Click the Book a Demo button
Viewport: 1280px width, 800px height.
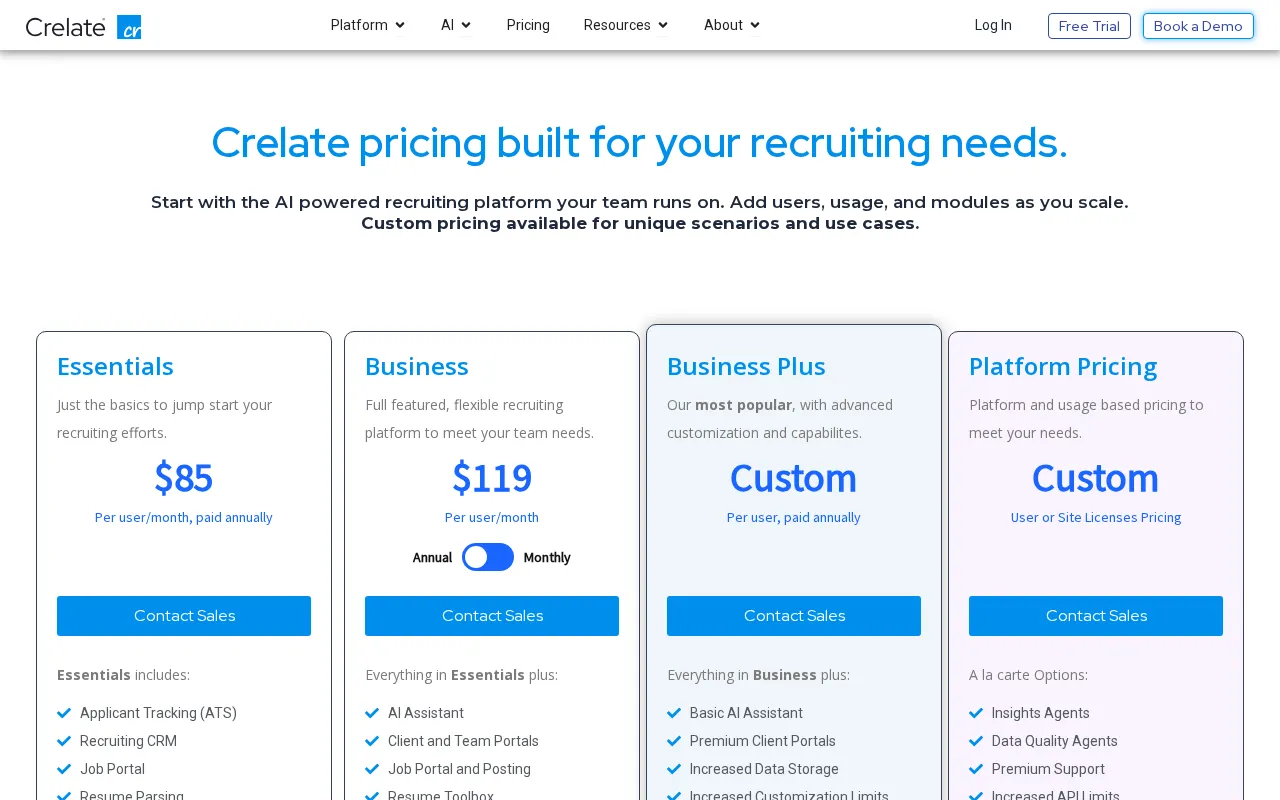(x=1198, y=26)
